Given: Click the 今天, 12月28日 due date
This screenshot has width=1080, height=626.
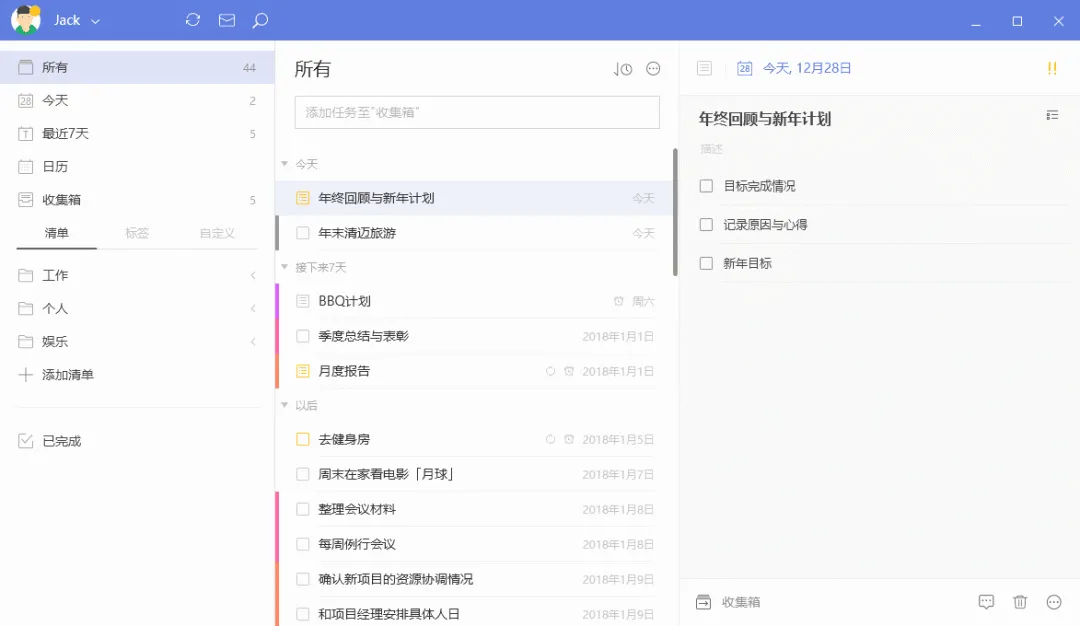Looking at the screenshot, I should [807, 68].
